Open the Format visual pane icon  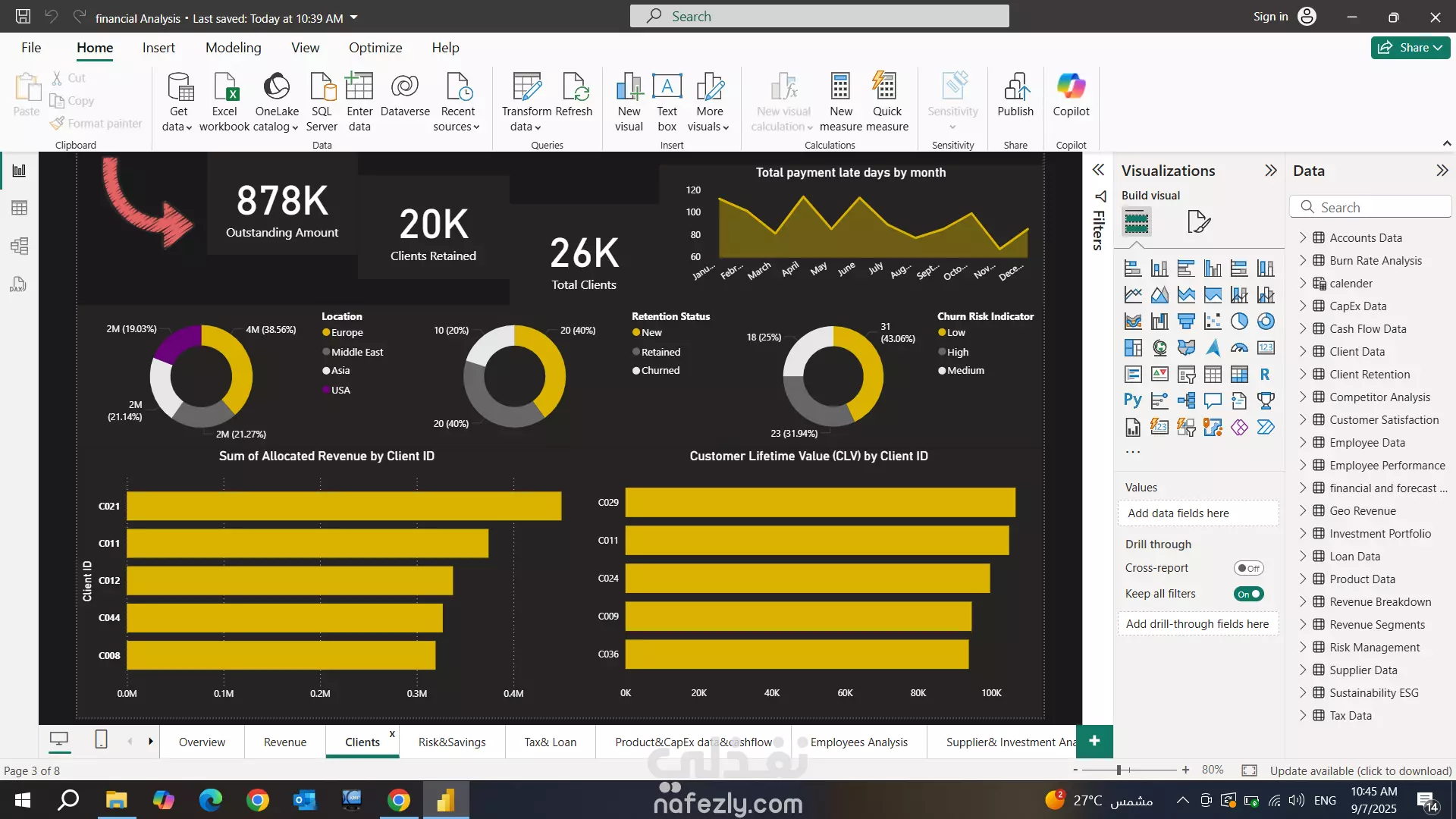click(1198, 221)
